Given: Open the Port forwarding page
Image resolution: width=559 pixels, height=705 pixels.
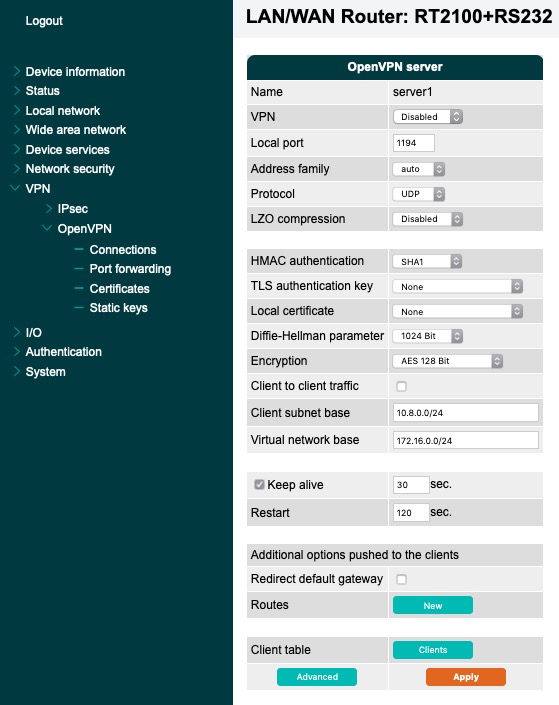Looking at the screenshot, I should 130,269.
